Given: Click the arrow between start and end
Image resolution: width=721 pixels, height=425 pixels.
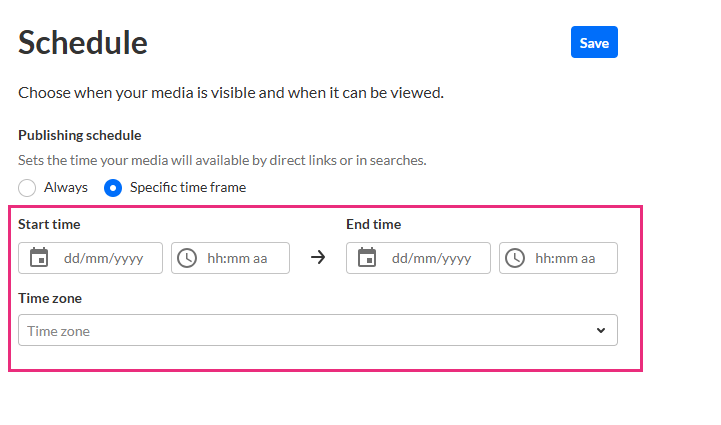Looking at the screenshot, I should pyautogui.click(x=318, y=258).
